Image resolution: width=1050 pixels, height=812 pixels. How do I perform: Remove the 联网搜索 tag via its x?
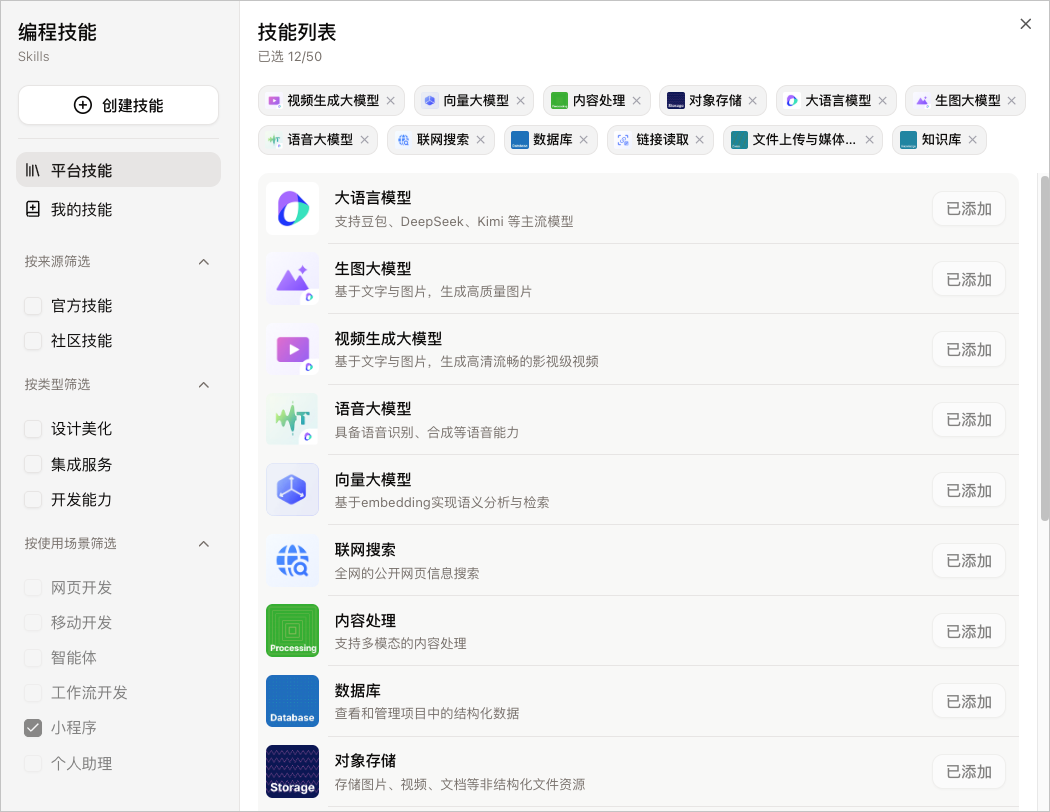(x=481, y=139)
